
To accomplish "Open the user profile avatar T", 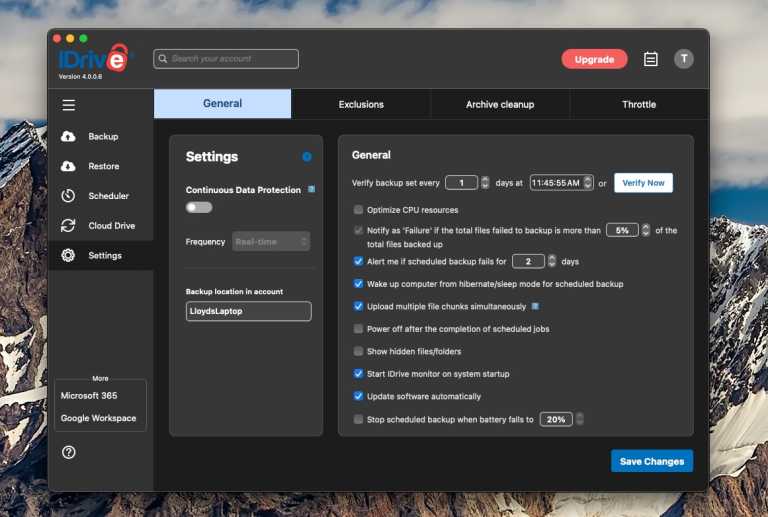I will pos(684,59).
